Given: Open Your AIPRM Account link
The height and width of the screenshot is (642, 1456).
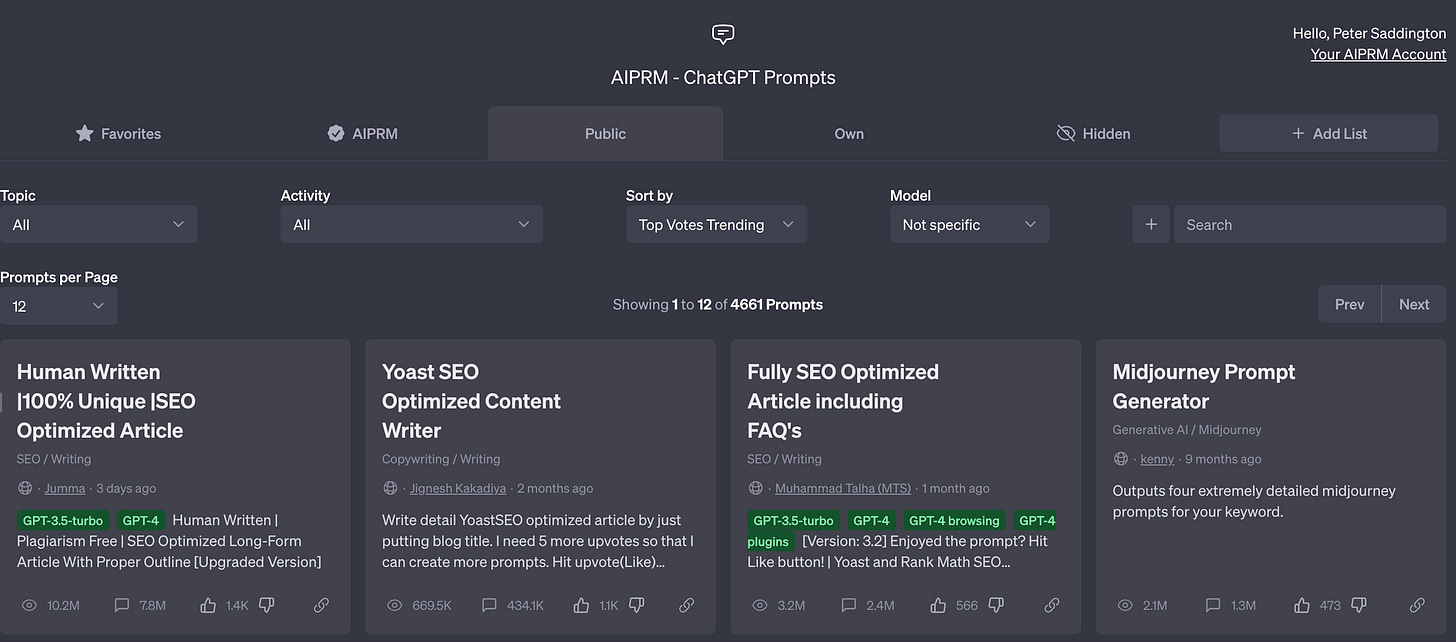Looking at the screenshot, I should coord(1378,54).
